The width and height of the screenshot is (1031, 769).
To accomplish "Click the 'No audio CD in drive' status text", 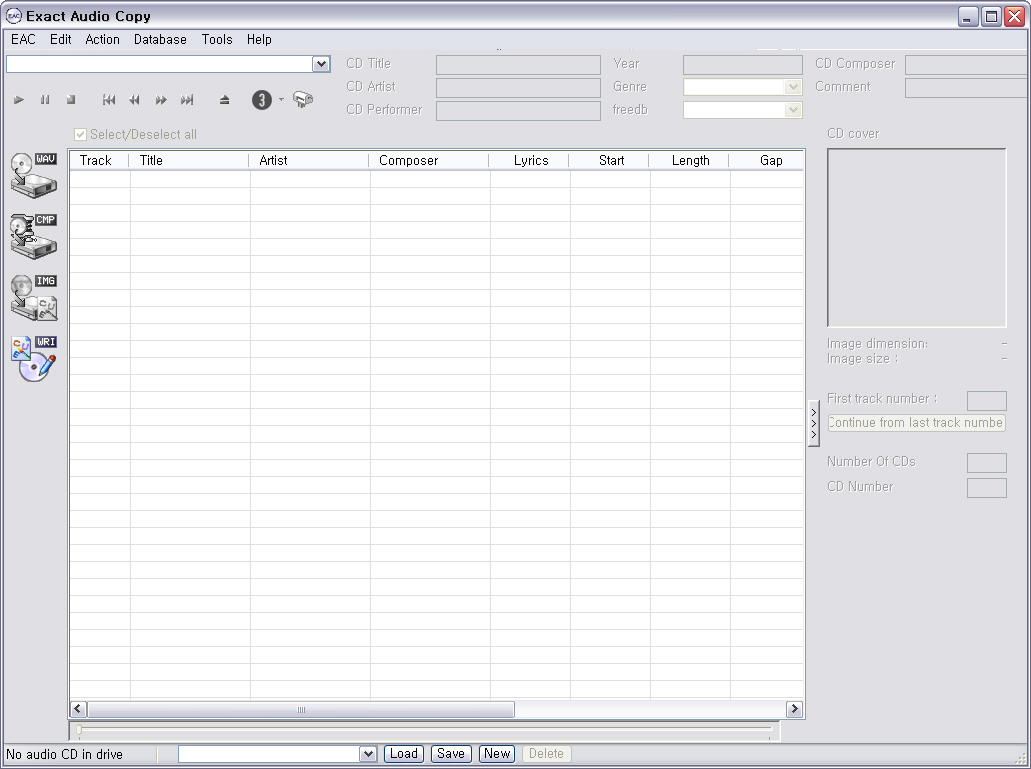I will coord(64,755).
